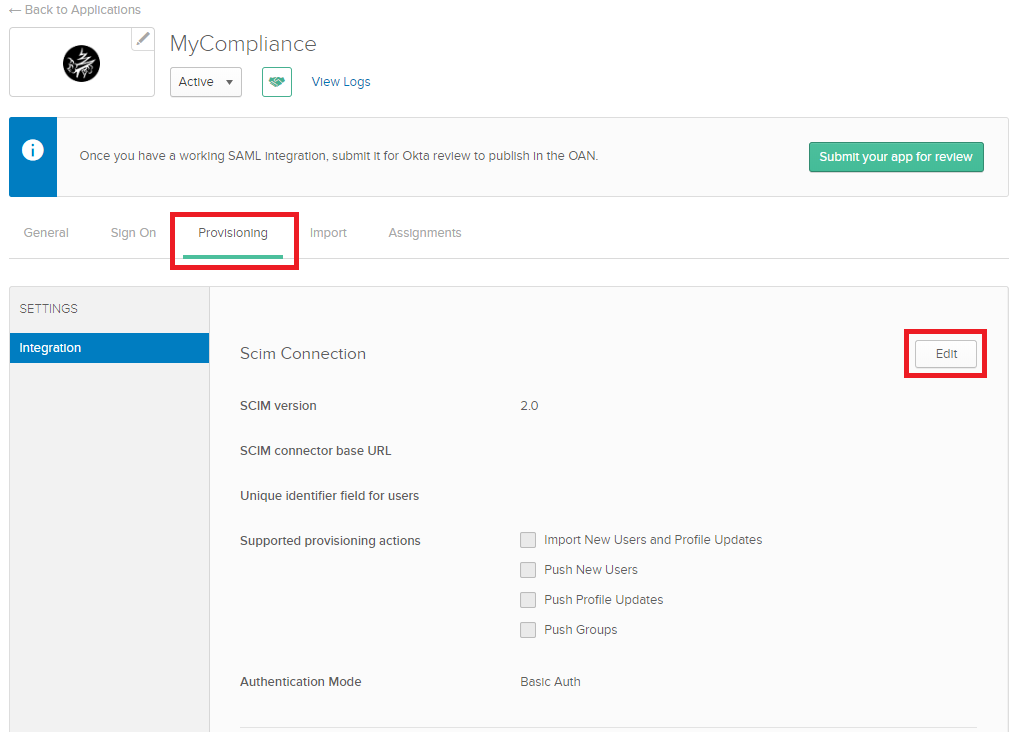Select the Provisioning tab
Screen dimensions: 1016x732
233,233
